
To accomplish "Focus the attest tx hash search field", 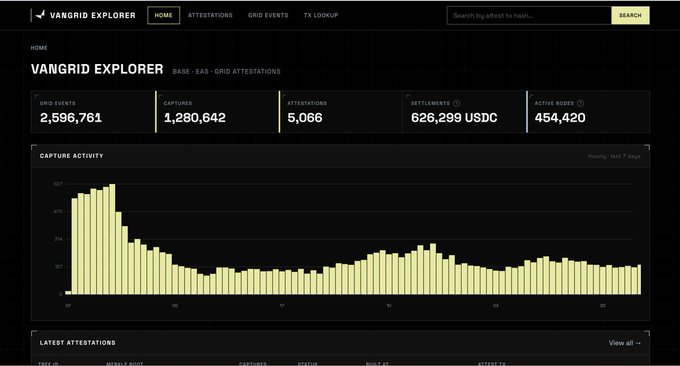I will 529,16.
